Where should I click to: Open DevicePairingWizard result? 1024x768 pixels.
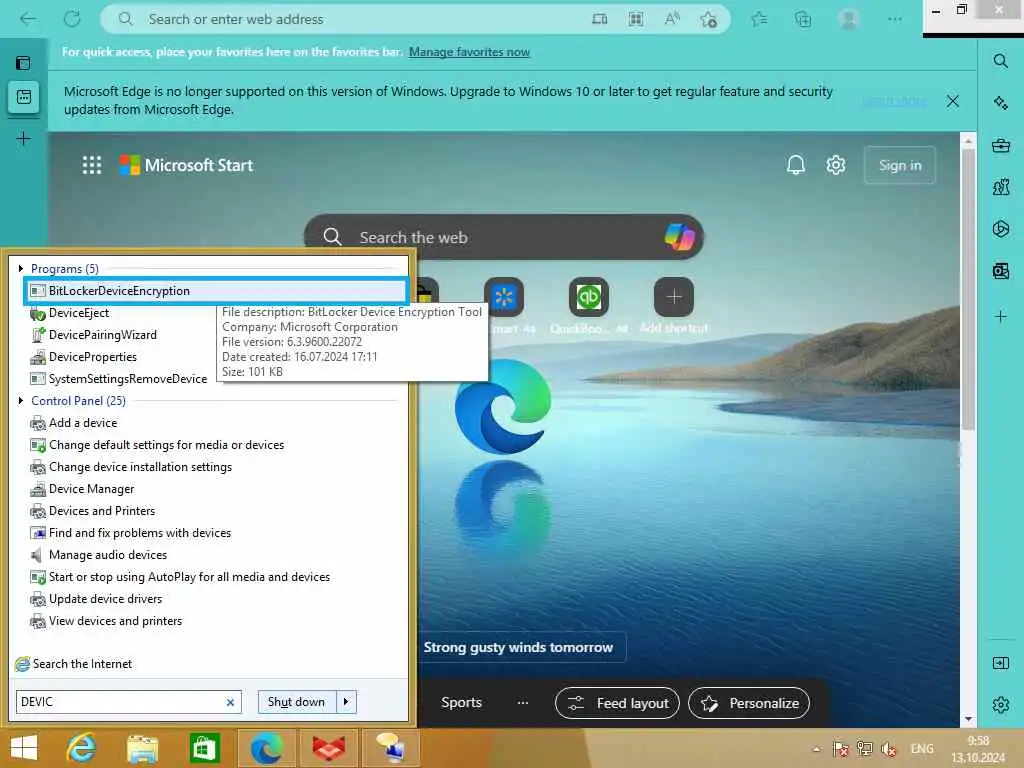(103, 335)
